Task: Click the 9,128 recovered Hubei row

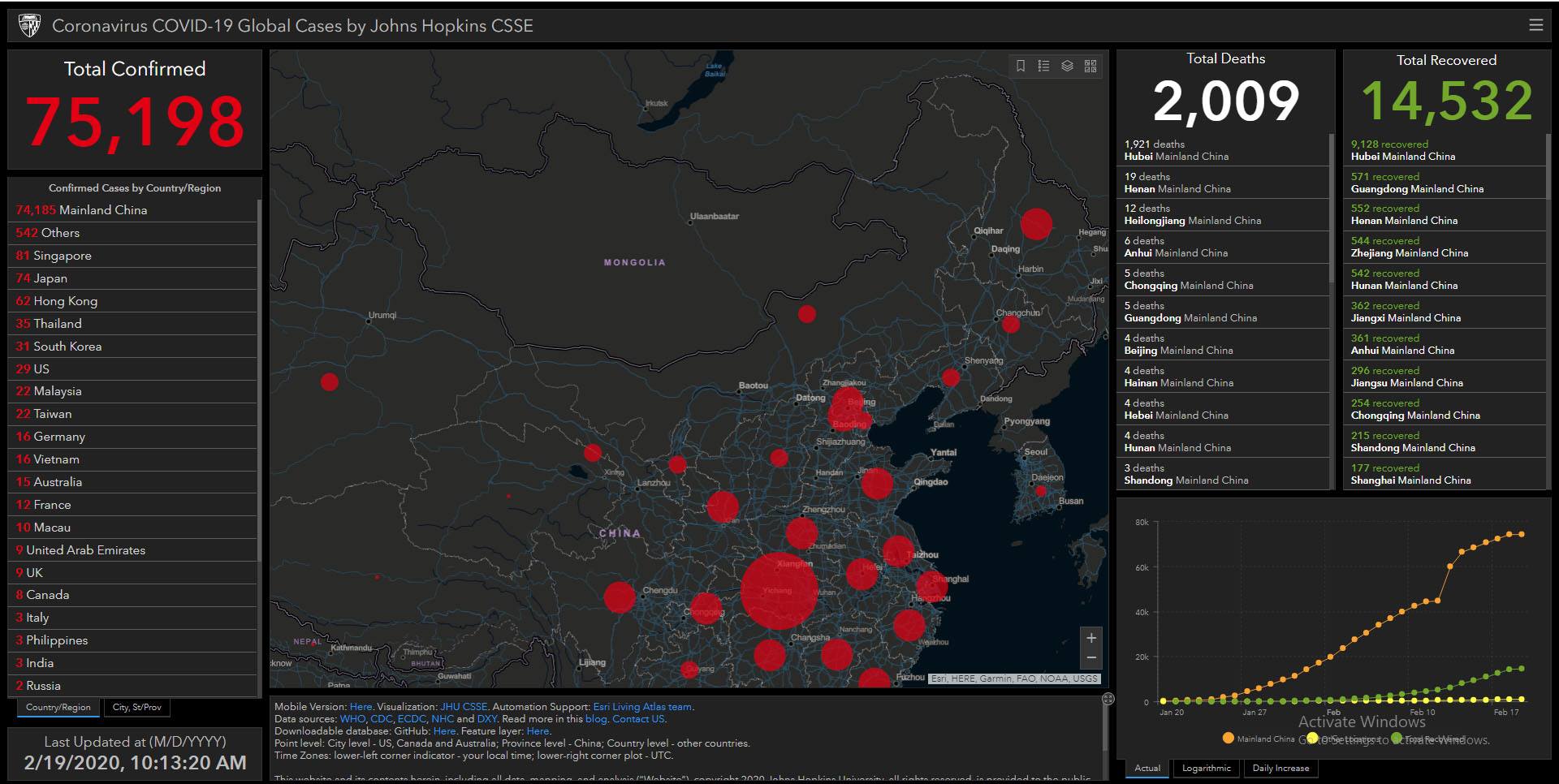Action: coord(1445,150)
